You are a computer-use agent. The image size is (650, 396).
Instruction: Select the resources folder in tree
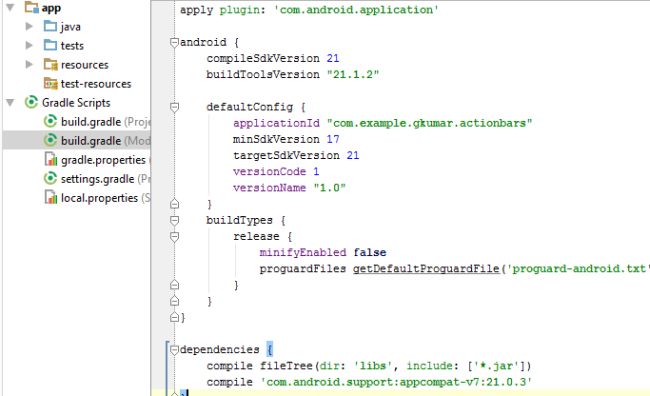85,65
